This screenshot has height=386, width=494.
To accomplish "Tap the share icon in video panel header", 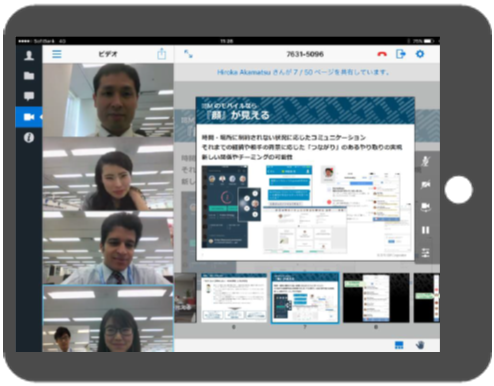I will [x=162, y=54].
